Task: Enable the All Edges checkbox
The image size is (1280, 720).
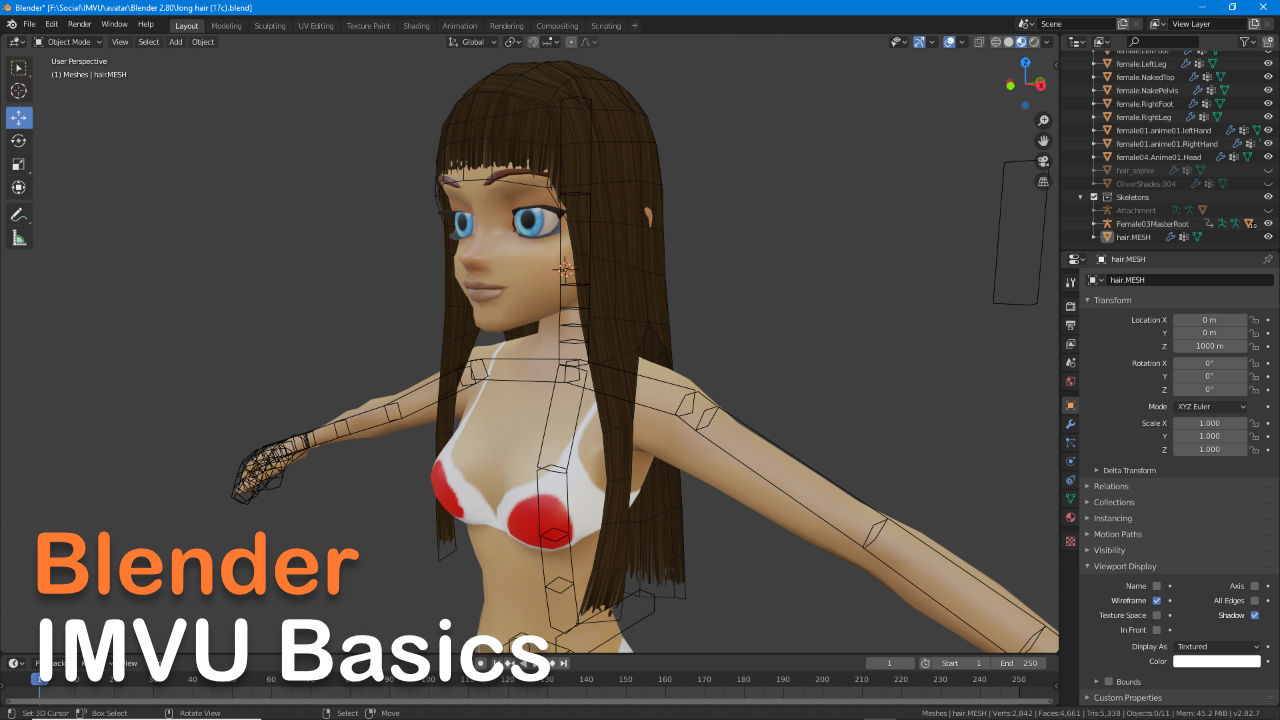Action: (x=1254, y=601)
